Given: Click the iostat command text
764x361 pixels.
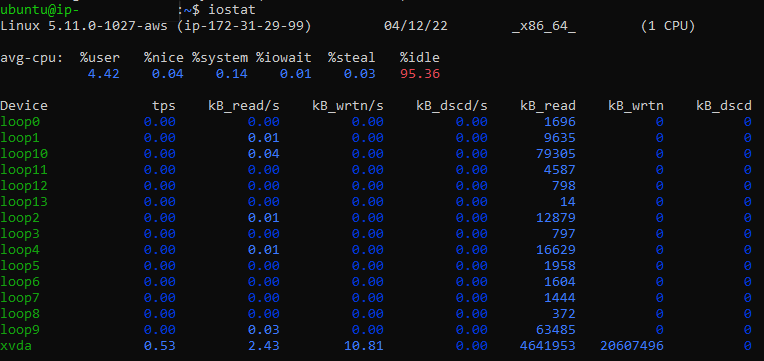Looking at the screenshot, I should (231, 10).
